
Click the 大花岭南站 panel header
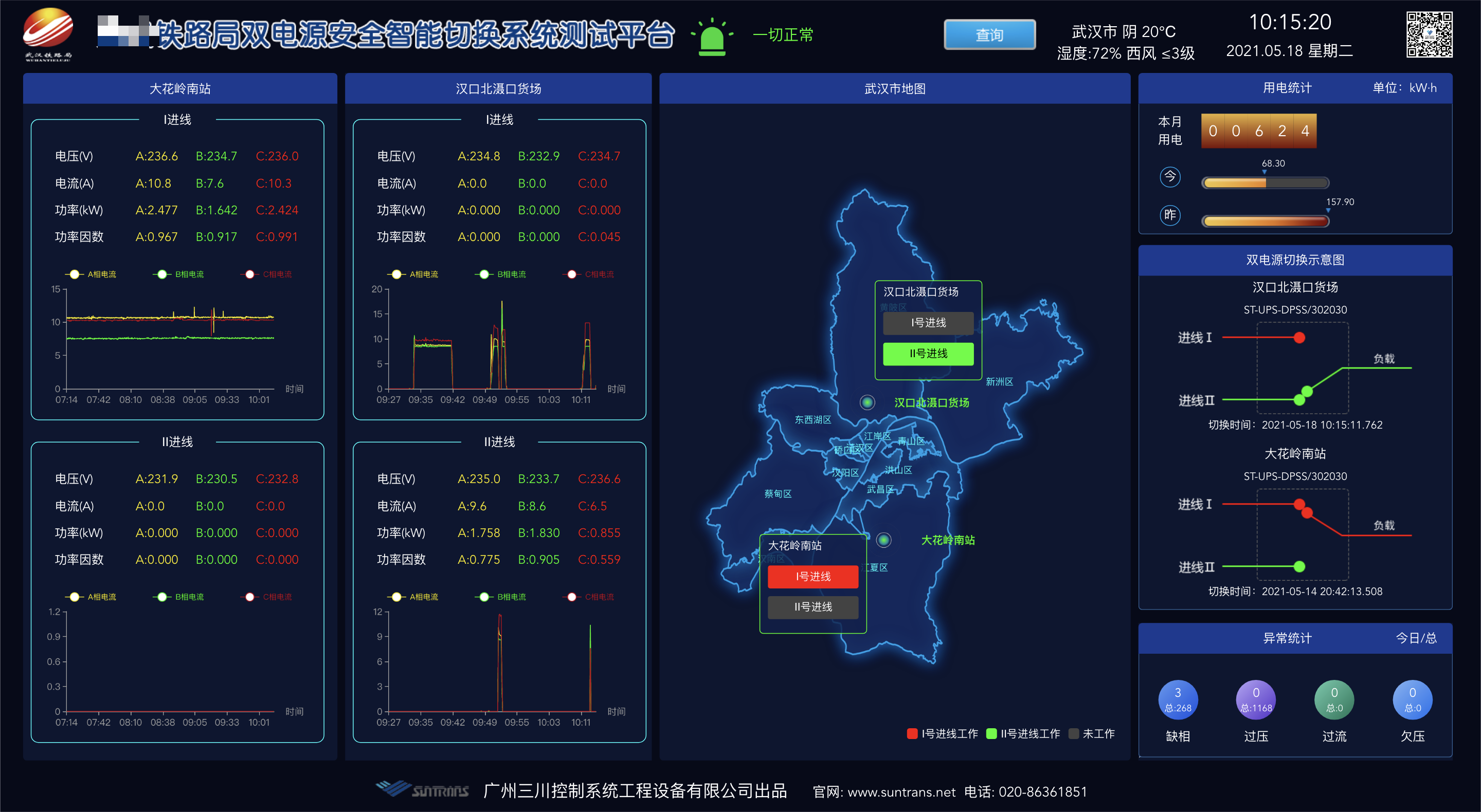pos(180,88)
